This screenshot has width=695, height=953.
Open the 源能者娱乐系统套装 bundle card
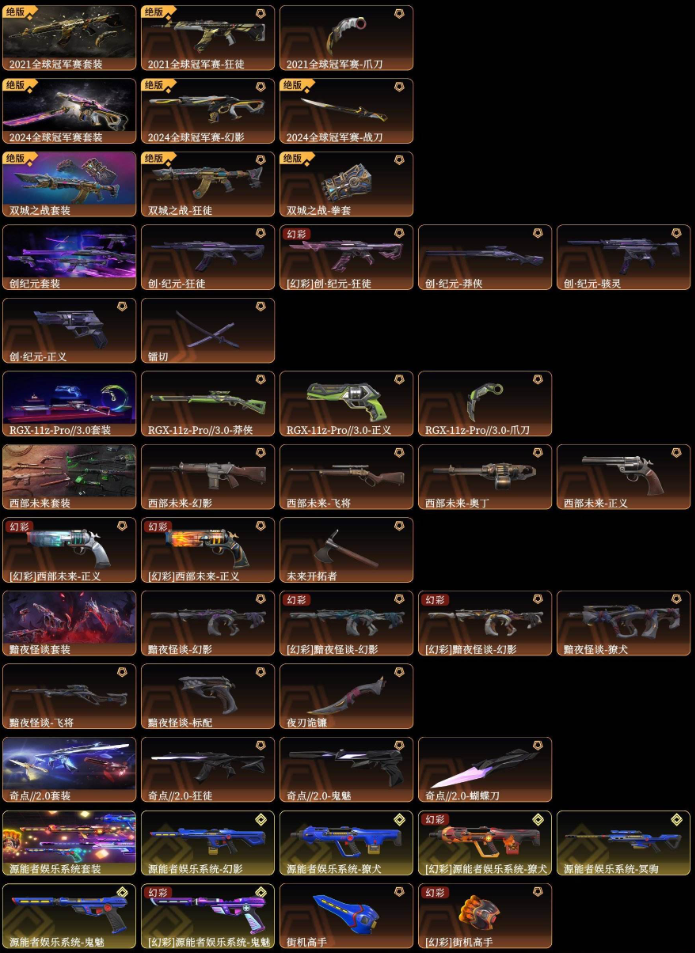point(69,843)
